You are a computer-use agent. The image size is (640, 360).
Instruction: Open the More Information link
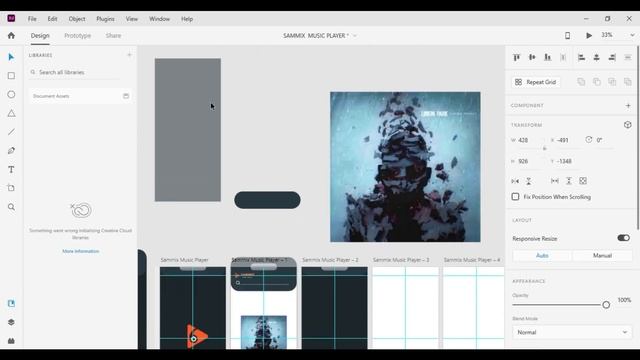click(x=80, y=251)
